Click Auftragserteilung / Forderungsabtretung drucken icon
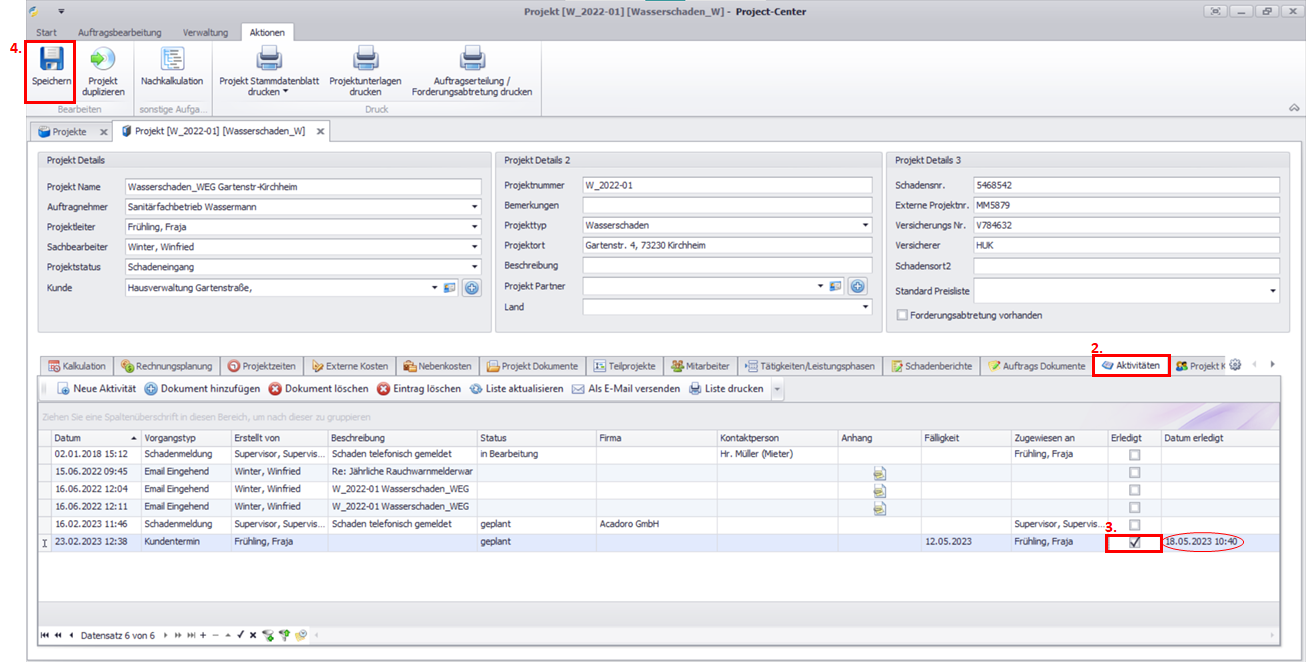1306x662 pixels. [472, 59]
